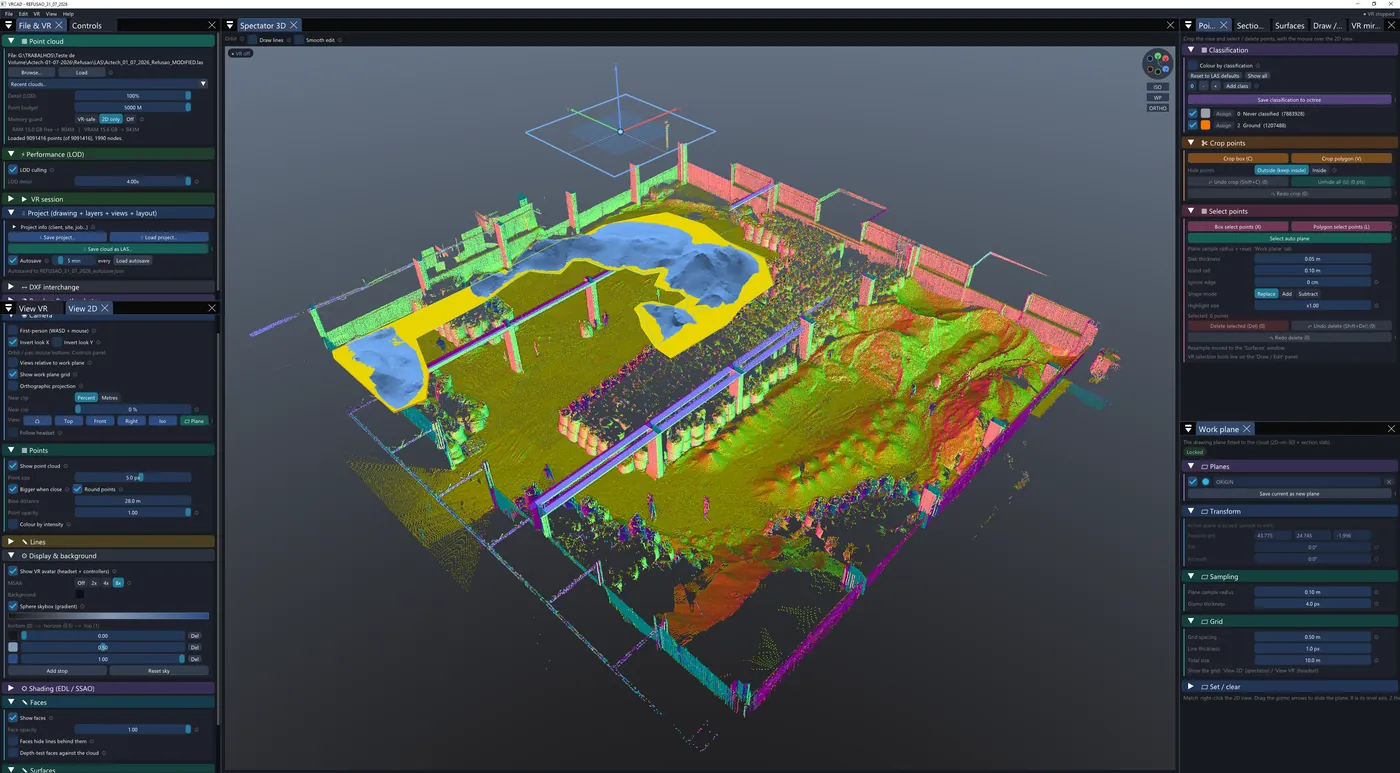The width and height of the screenshot is (1400, 773).
Task: Close the Spectator 3D tab with its X
Action: click(x=294, y=25)
